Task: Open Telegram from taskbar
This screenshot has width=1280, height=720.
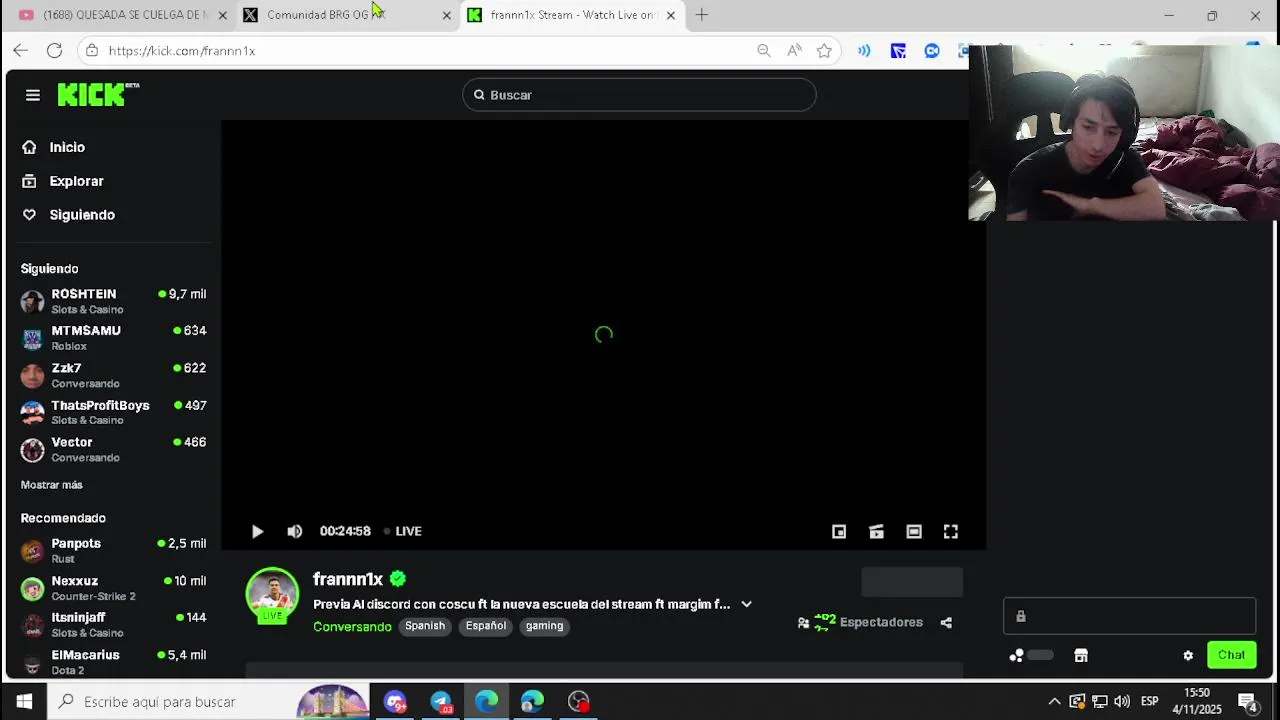Action: point(441,702)
